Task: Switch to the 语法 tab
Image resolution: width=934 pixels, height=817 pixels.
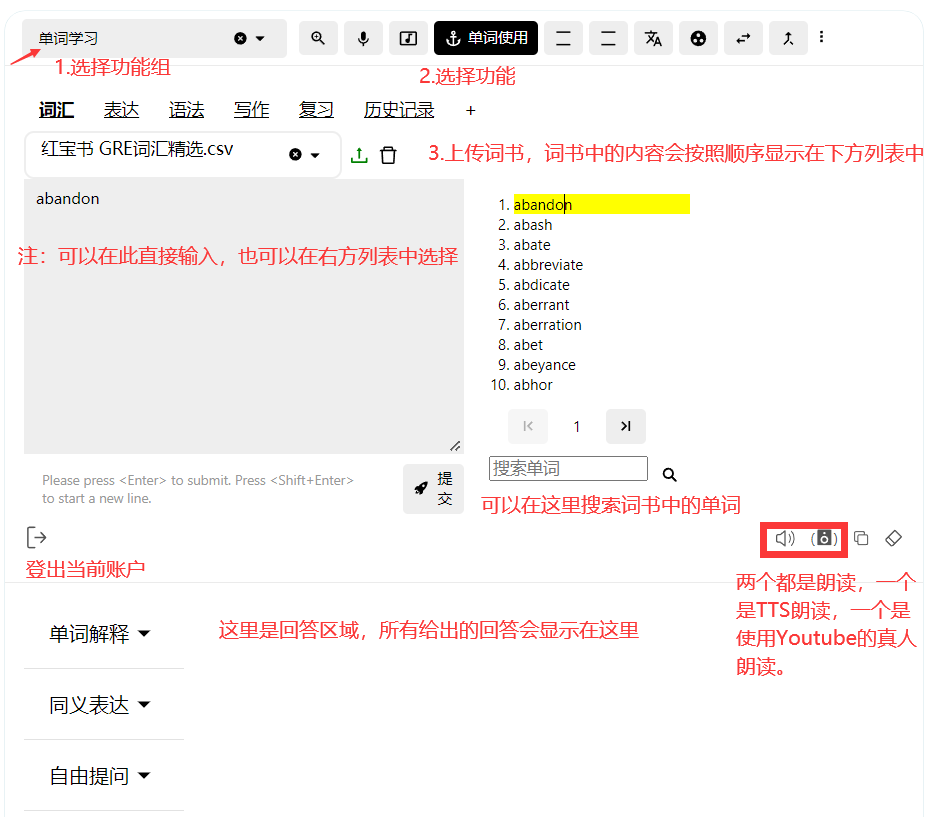Action: [x=186, y=110]
